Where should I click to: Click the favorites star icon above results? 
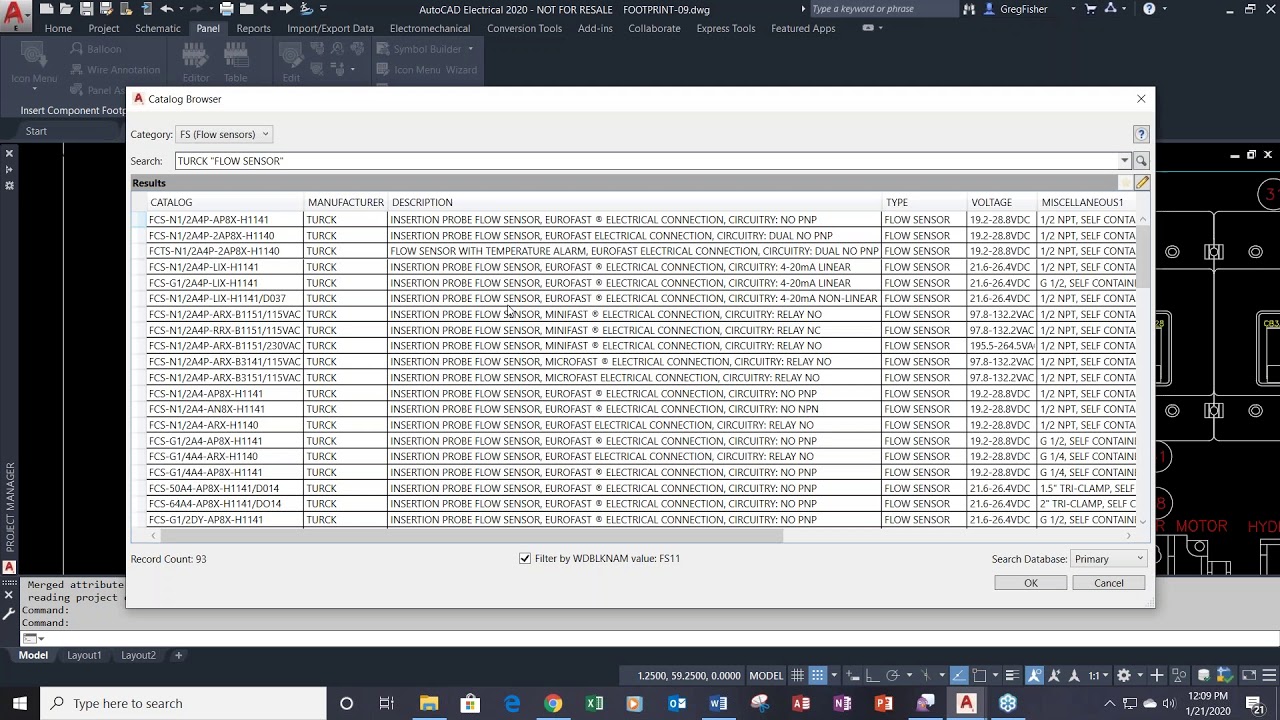click(x=1126, y=183)
